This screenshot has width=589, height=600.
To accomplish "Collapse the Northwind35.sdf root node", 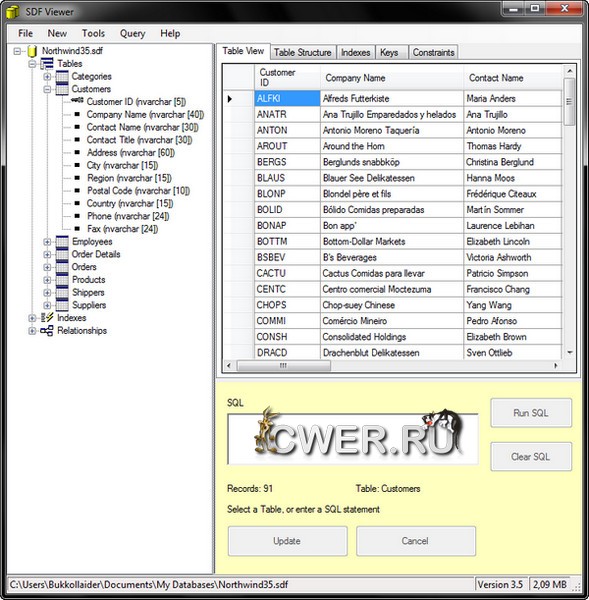I will 17,51.
